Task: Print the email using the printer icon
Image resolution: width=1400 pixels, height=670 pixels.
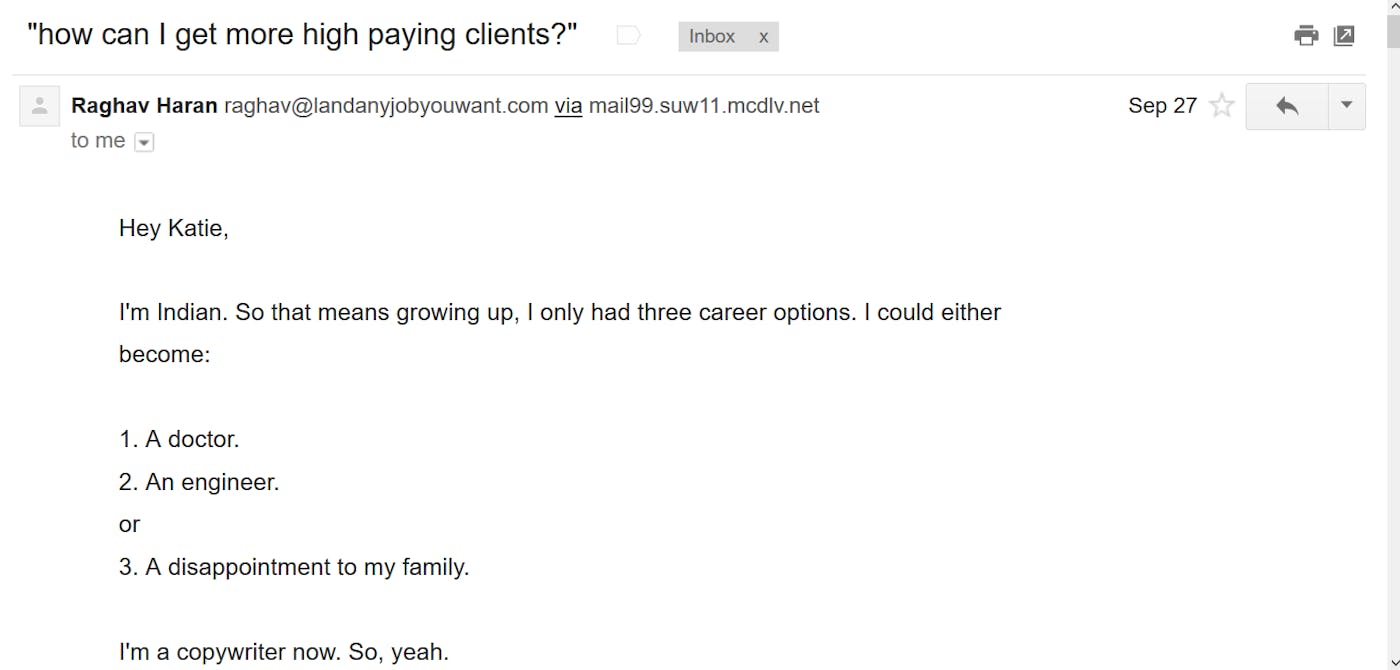Action: [x=1306, y=37]
